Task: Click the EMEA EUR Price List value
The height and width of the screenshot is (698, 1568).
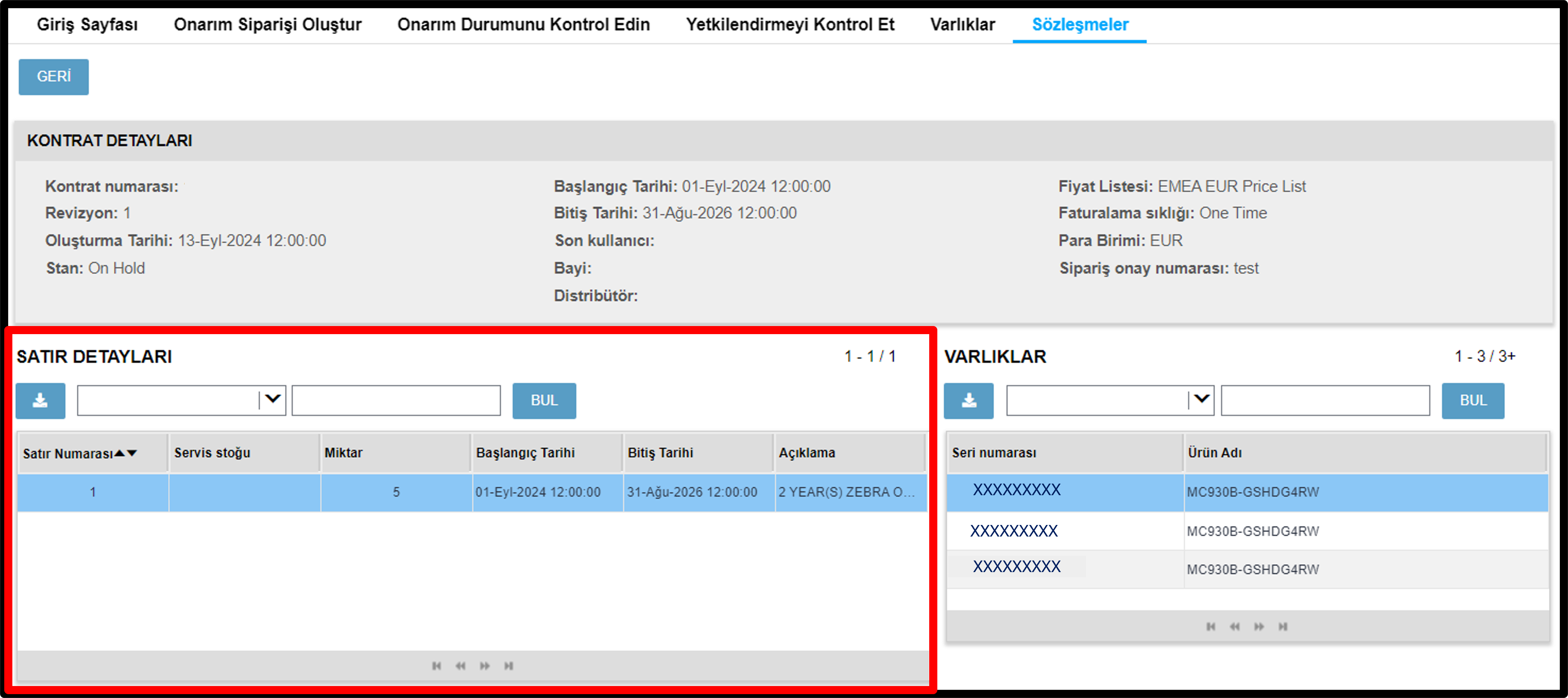Action: (1231, 186)
